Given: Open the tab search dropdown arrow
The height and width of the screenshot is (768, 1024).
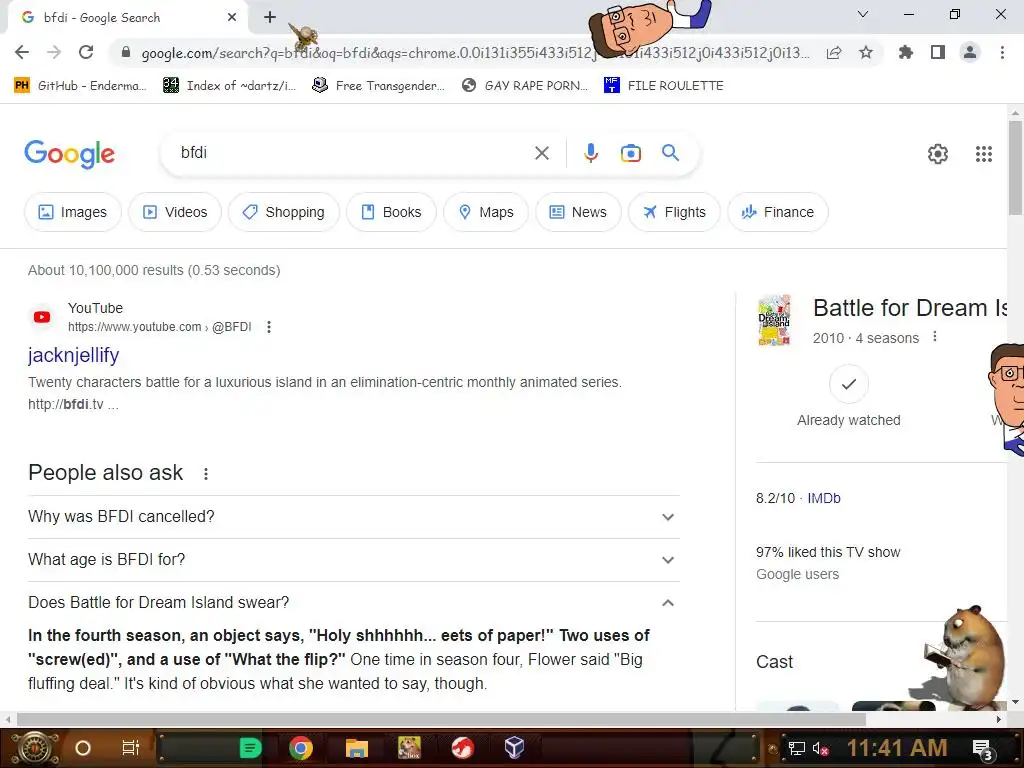Looking at the screenshot, I should [862, 14].
